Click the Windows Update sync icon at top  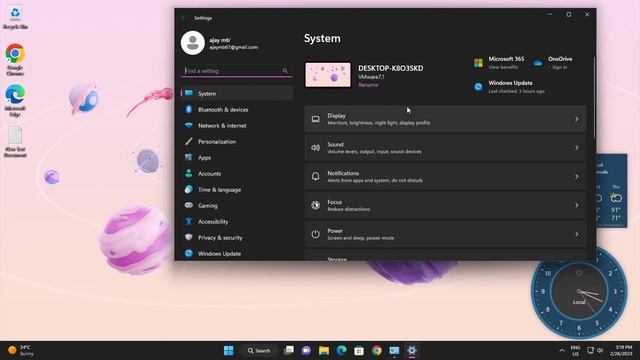[x=478, y=87]
